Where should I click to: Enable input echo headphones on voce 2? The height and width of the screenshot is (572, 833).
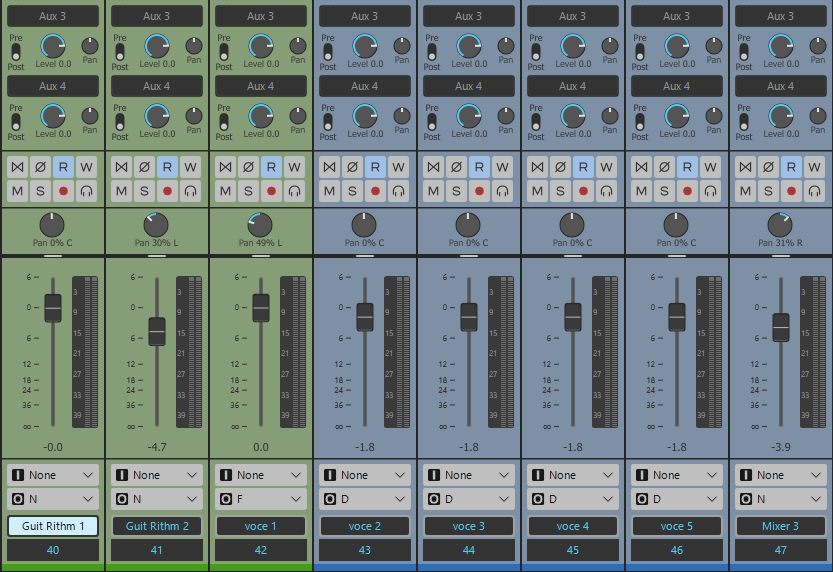pyautogui.click(x=399, y=190)
